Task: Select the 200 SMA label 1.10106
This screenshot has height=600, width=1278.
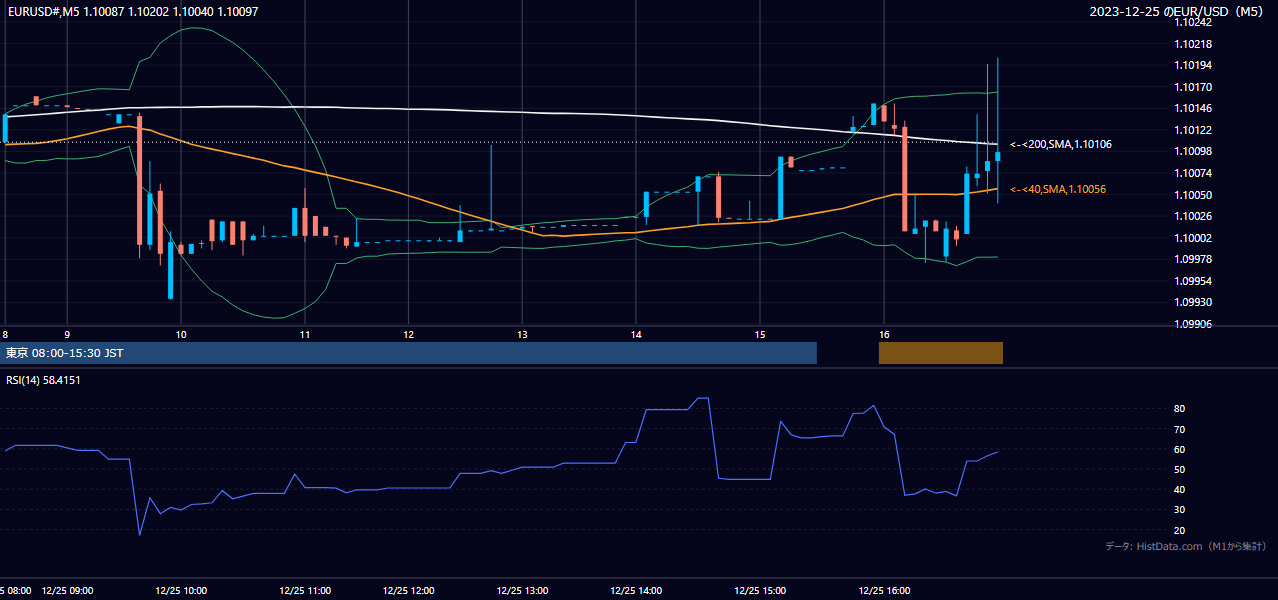Action: click(x=1061, y=145)
